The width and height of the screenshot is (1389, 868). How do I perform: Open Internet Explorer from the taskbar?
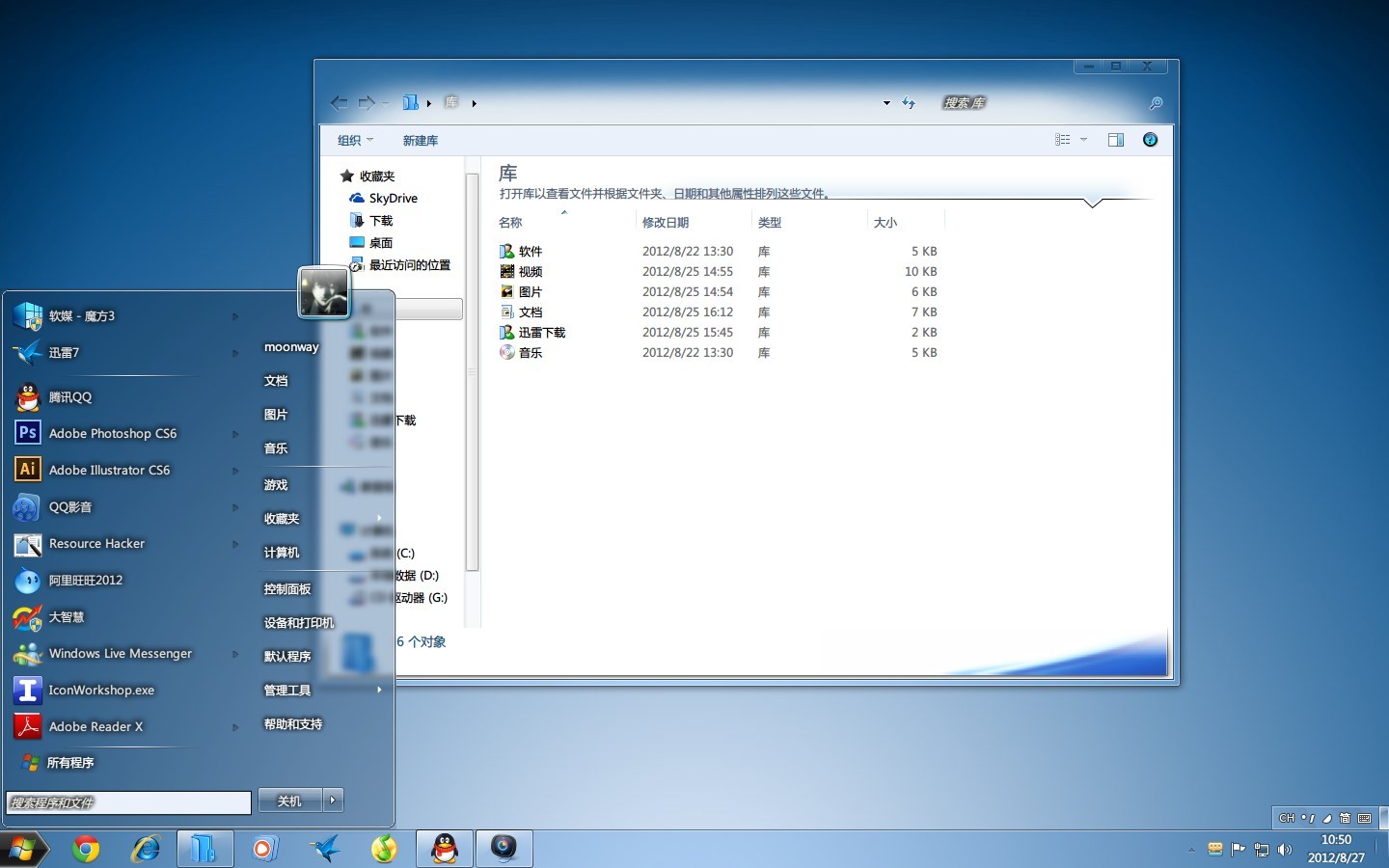[x=146, y=849]
